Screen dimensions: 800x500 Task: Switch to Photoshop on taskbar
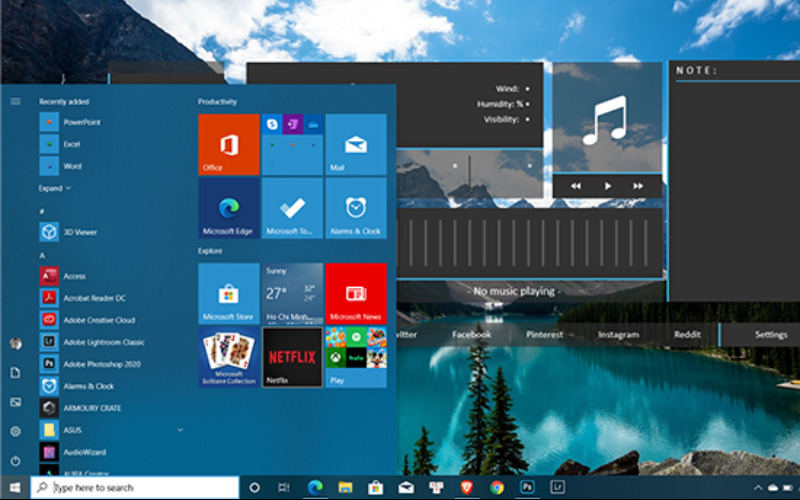pyautogui.click(x=527, y=488)
